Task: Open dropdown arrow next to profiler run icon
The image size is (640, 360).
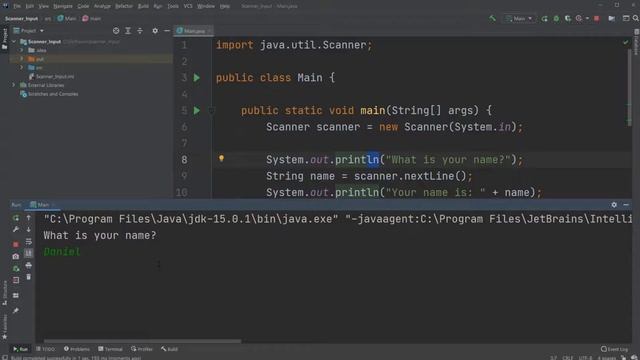Action: pyautogui.click(x=587, y=18)
